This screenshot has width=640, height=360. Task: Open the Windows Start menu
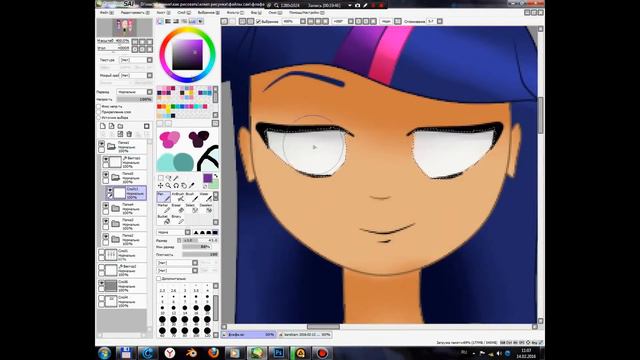104,353
